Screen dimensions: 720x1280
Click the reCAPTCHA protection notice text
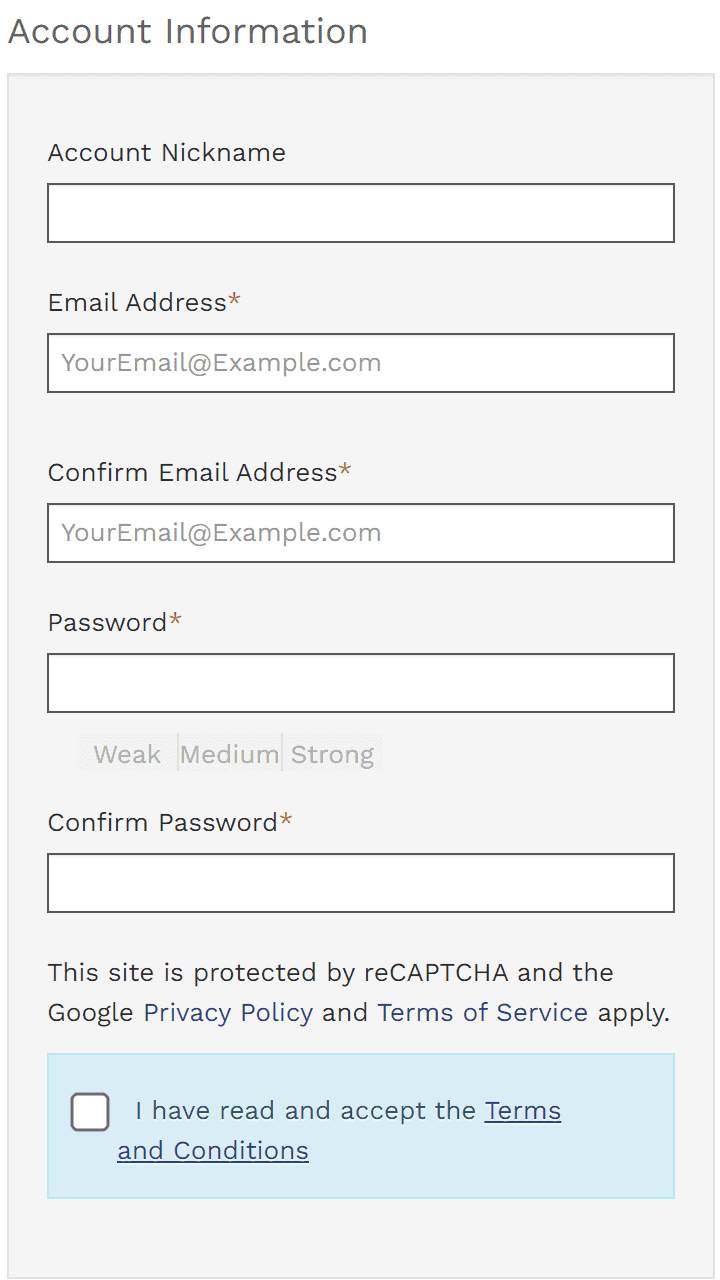tap(330, 973)
